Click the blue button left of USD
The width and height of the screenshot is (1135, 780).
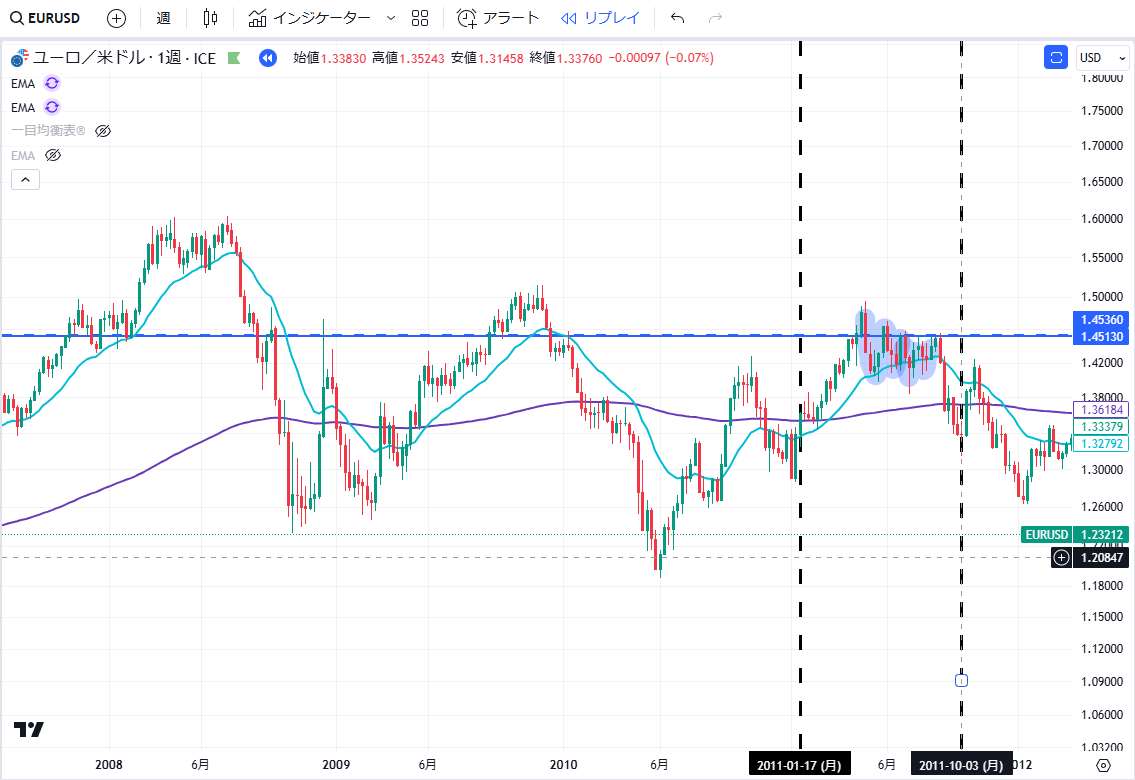coord(1055,58)
